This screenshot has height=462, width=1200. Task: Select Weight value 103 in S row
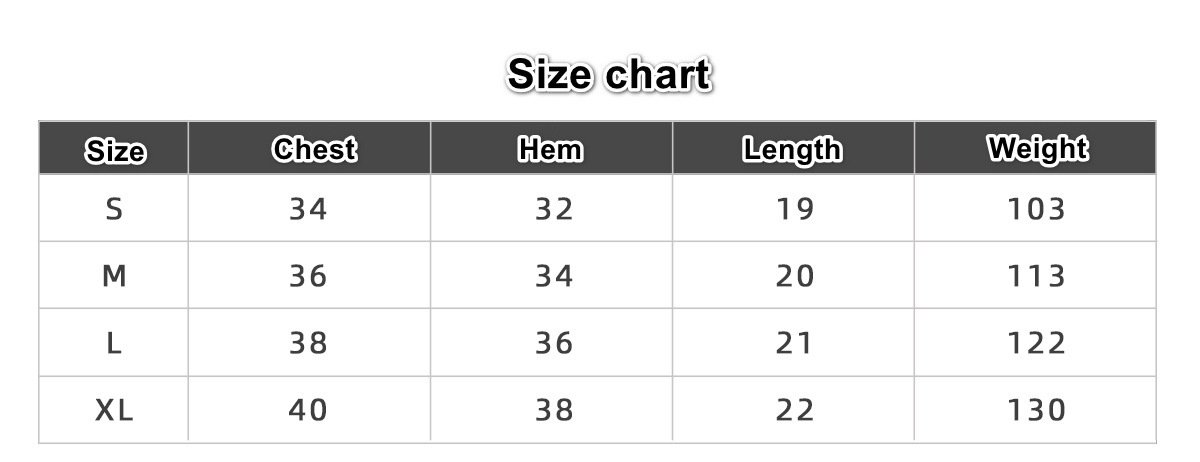[1037, 209]
